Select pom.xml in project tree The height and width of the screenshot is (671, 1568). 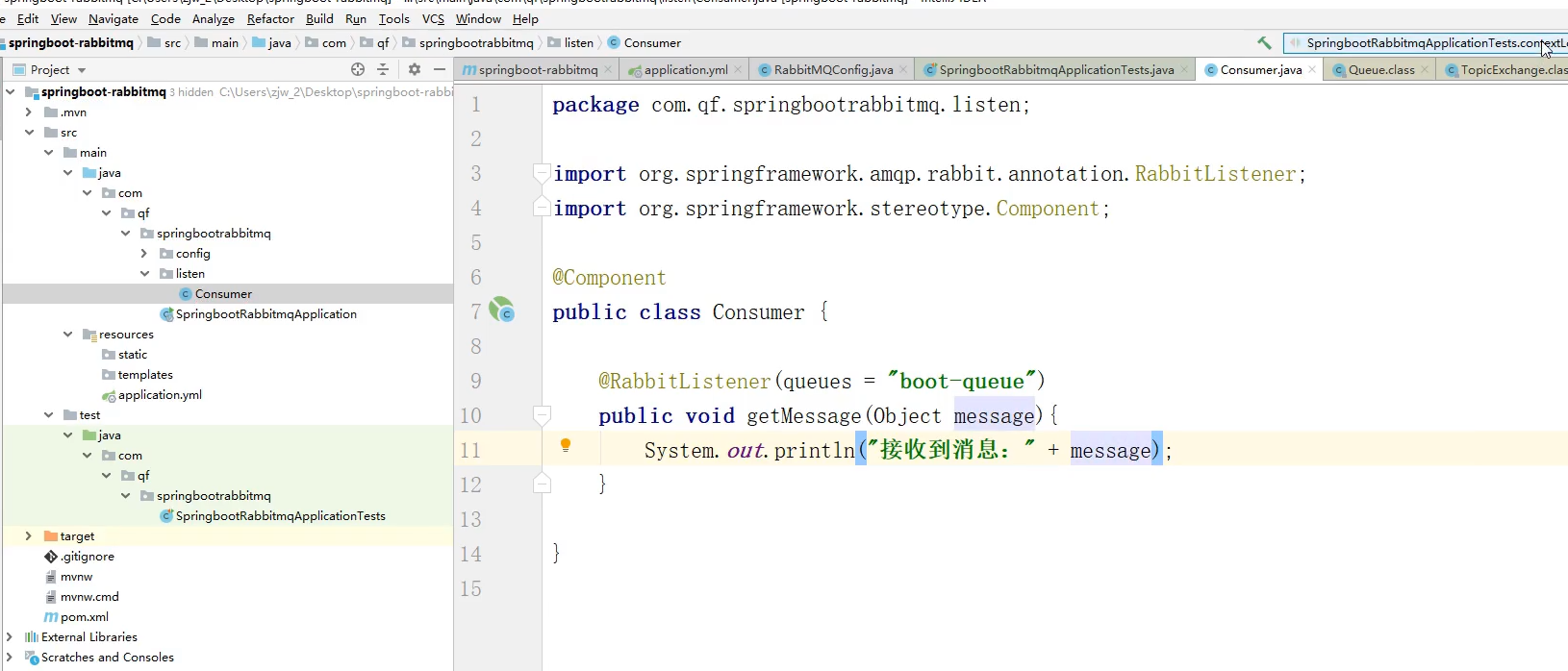click(84, 617)
